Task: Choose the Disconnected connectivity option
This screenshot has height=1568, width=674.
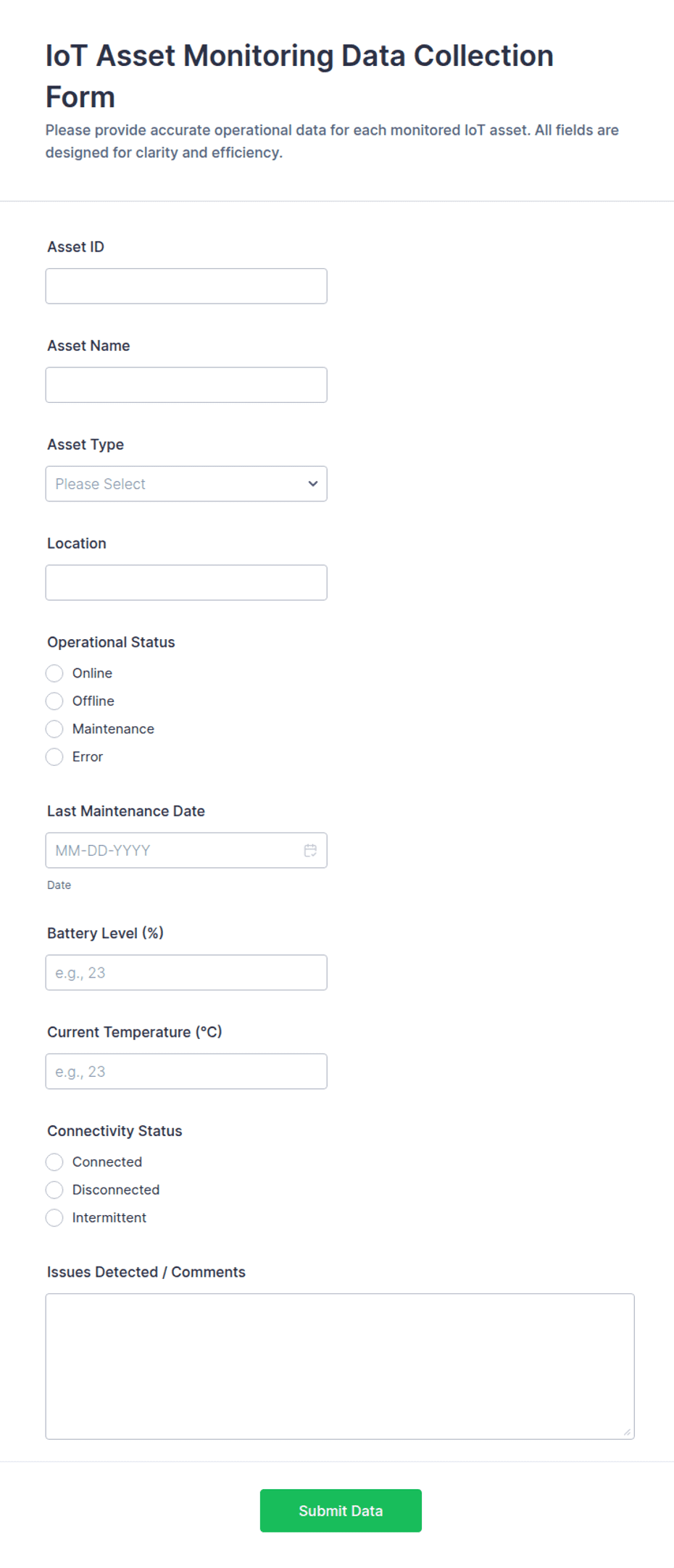Action: tap(54, 1189)
